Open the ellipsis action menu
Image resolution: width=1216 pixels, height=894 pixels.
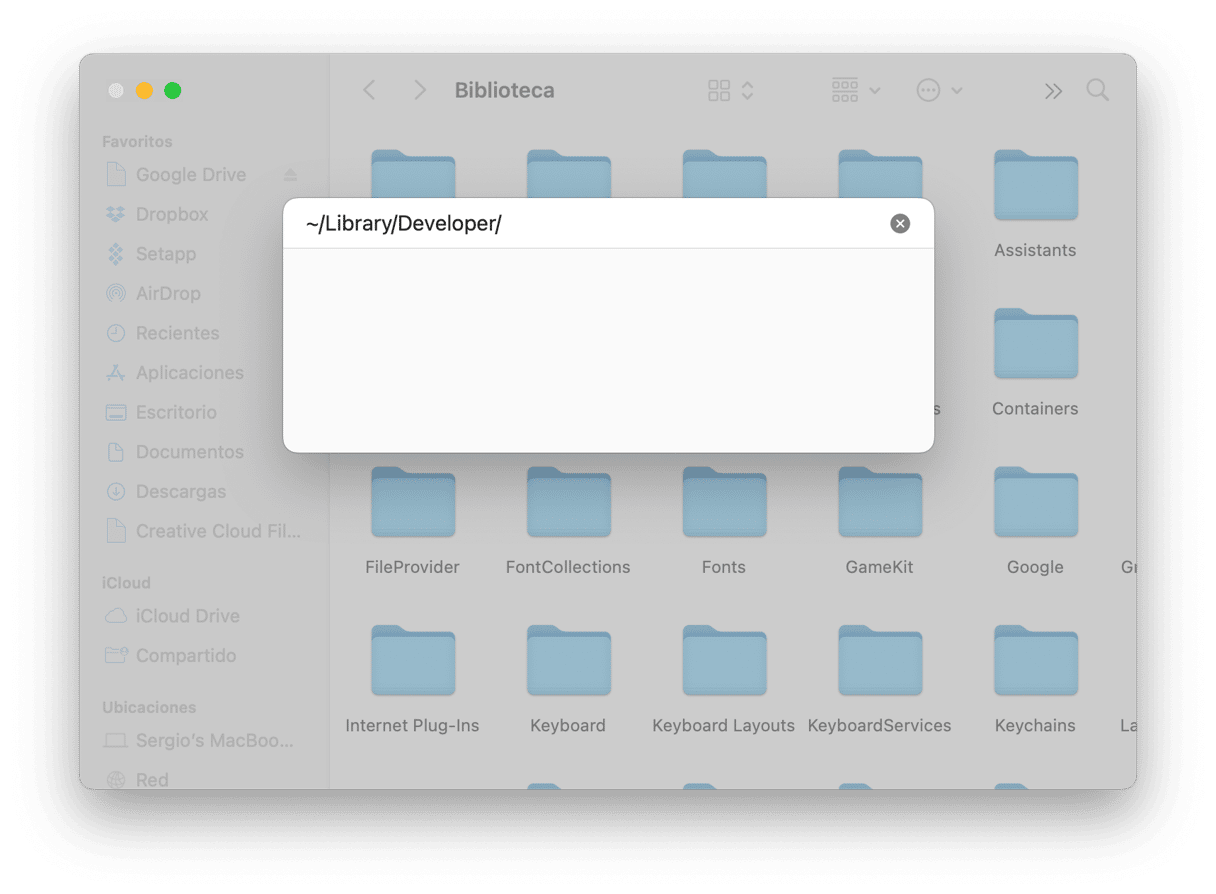[x=939, y=91]
